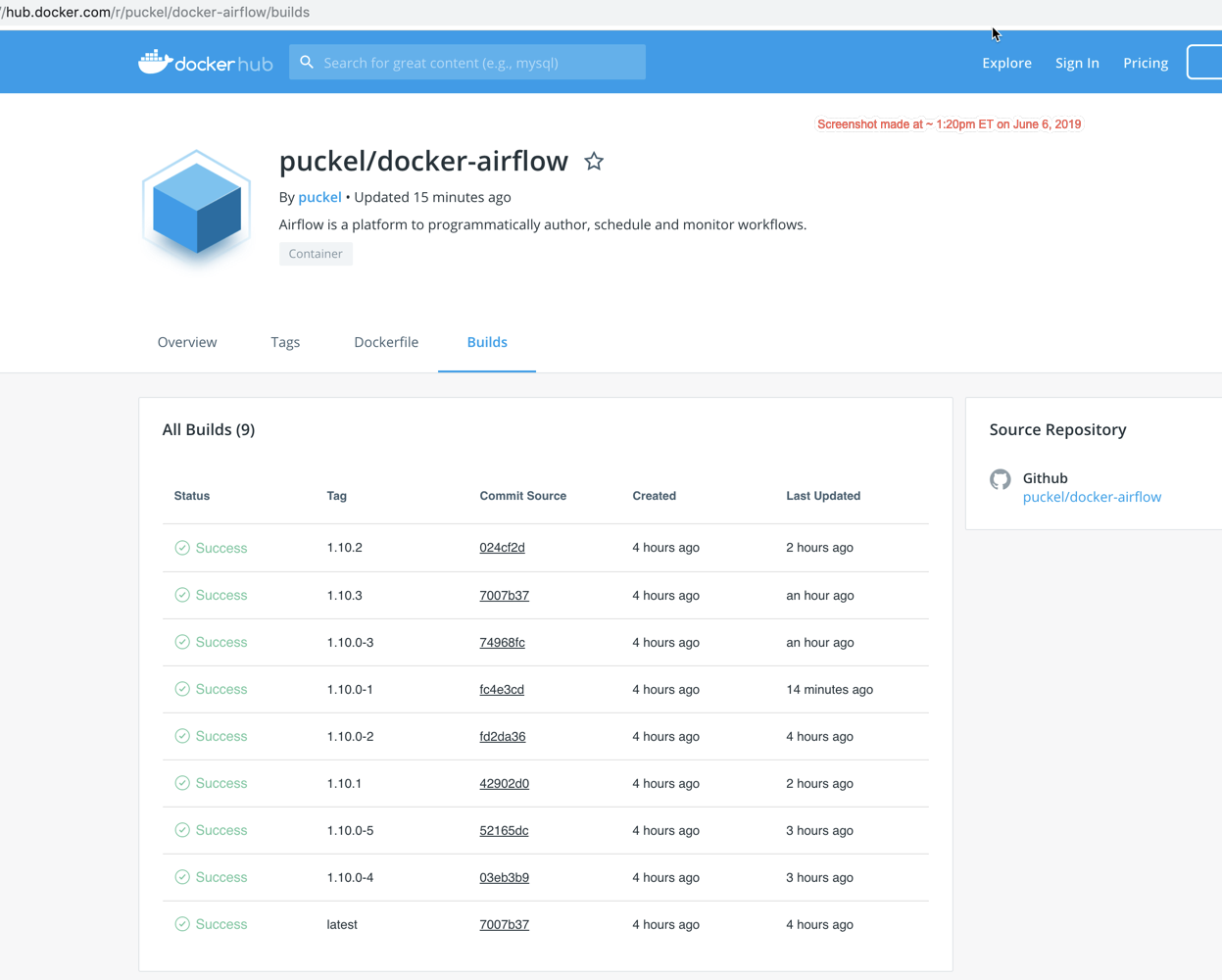The height and width of the screenshot is (980, 1222).
Task: Open commit 52165dc
Action: pos(504,830)
